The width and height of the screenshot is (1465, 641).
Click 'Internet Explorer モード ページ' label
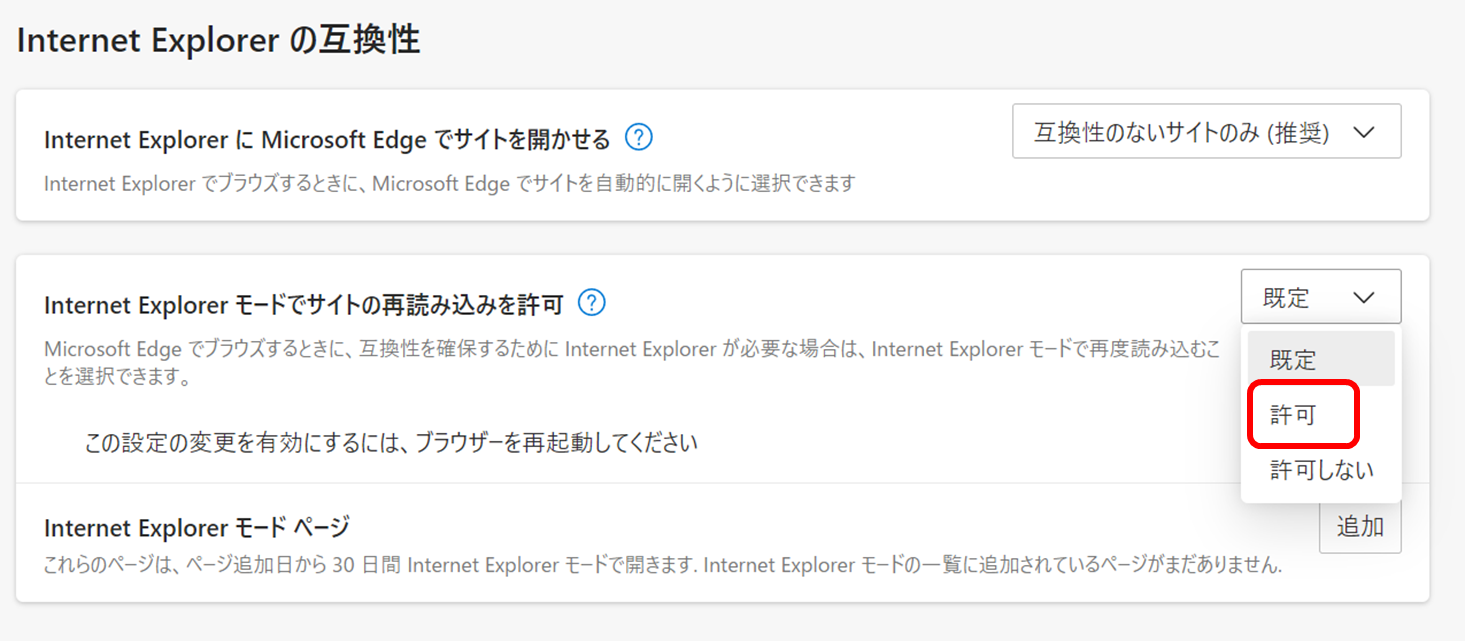196,527
